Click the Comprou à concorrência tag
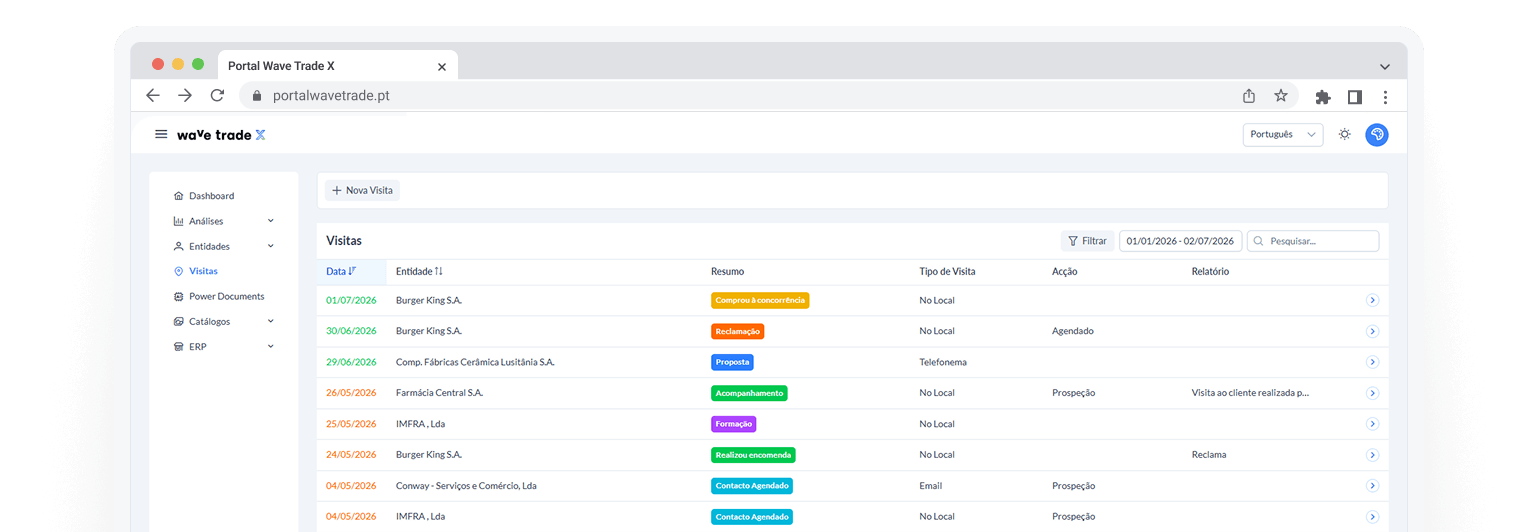This screenshot has width=1538, height=532. 760,300
